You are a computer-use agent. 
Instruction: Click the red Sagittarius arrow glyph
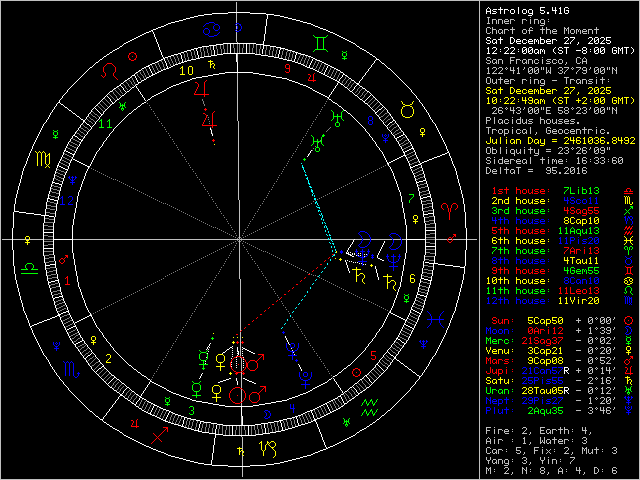point(157,436)
